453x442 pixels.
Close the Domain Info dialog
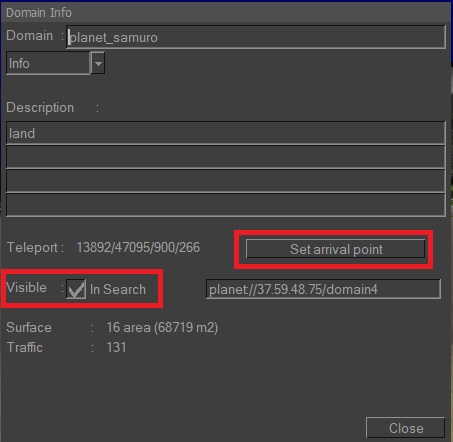click(x=406, y=428)
